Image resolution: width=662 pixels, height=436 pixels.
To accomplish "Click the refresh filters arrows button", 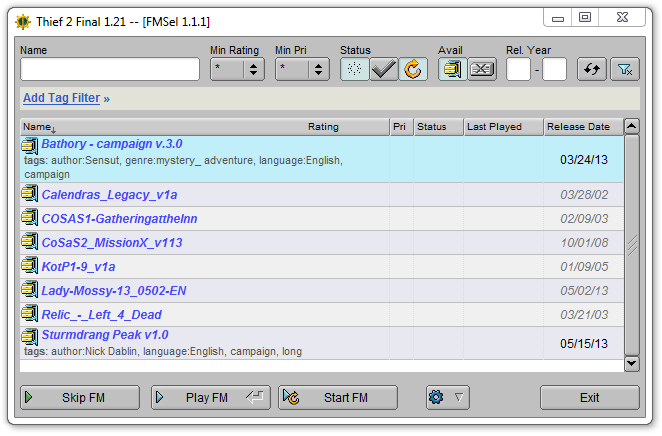I will [x=591, y=69].
